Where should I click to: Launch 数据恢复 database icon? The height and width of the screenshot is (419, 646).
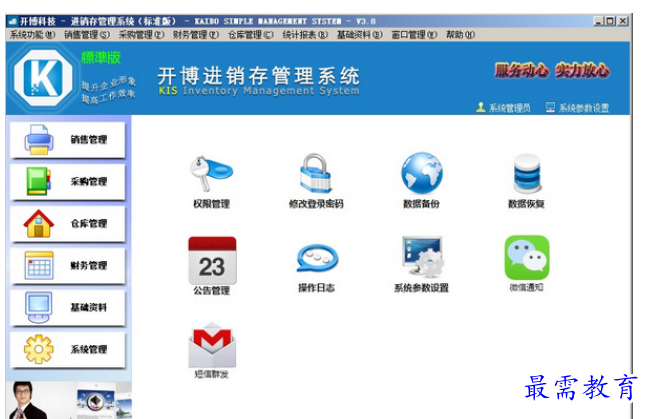click(527, 173)
